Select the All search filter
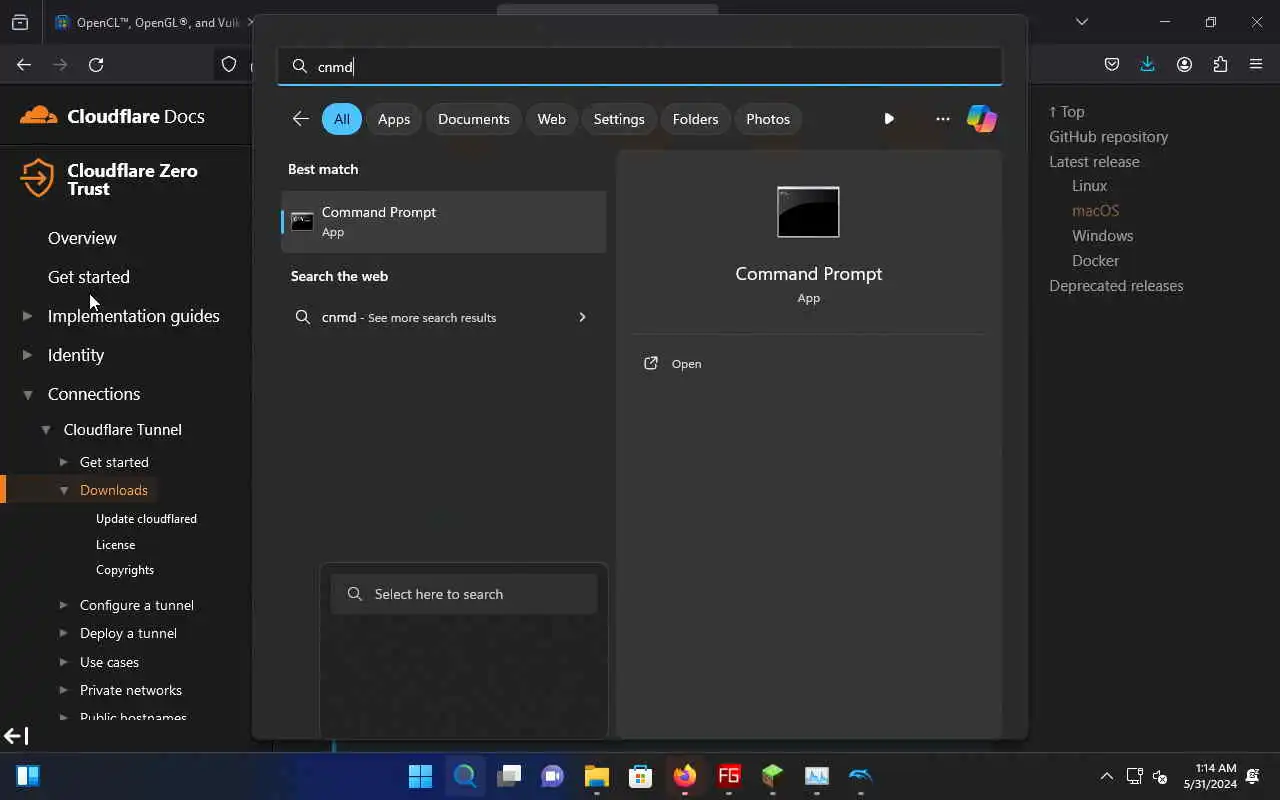 (342, 119)
